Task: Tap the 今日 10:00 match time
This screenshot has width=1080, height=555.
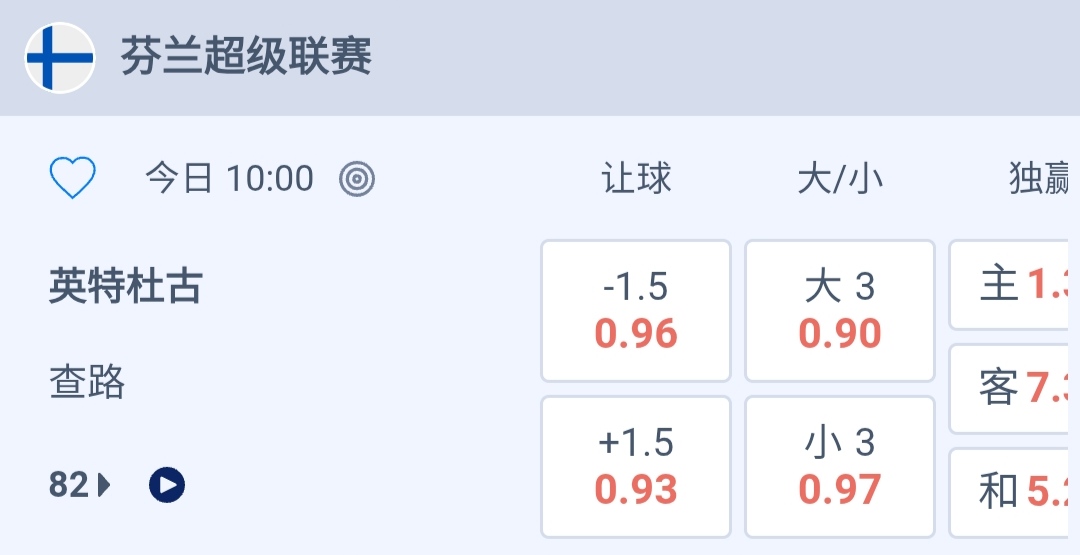Action: (x=230, y=179)
